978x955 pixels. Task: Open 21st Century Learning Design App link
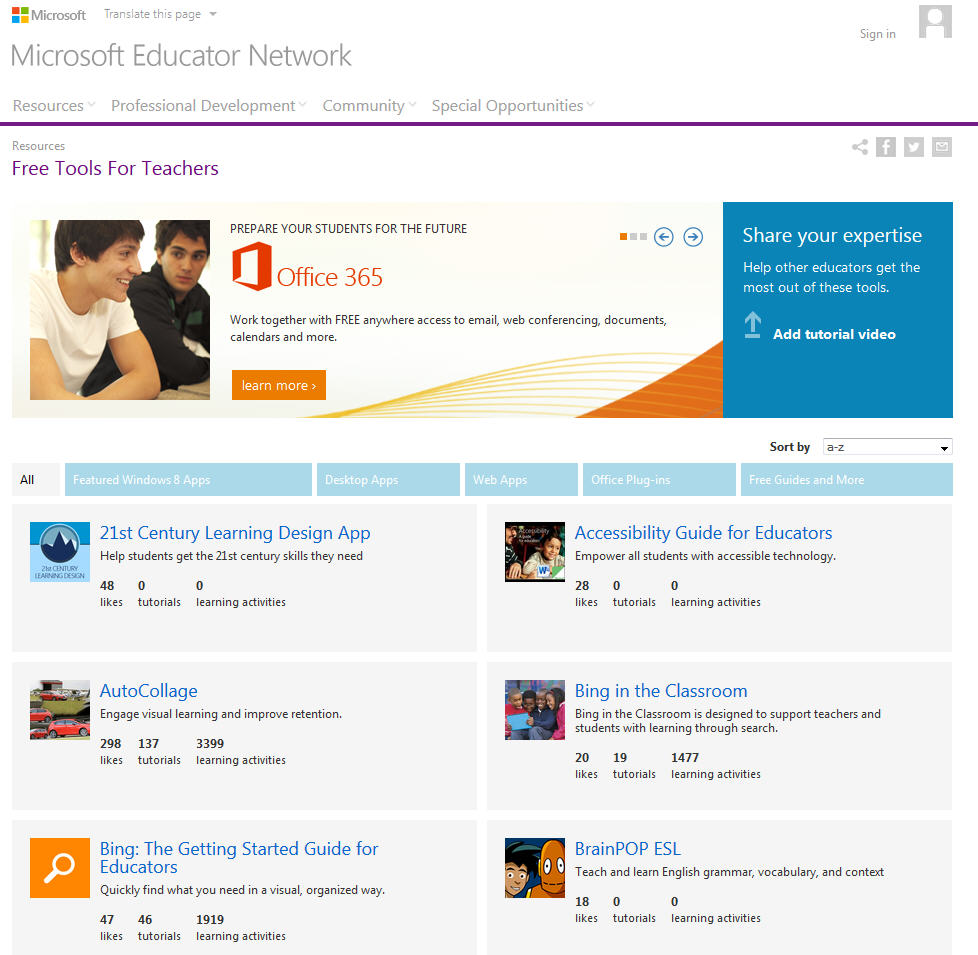235,533
